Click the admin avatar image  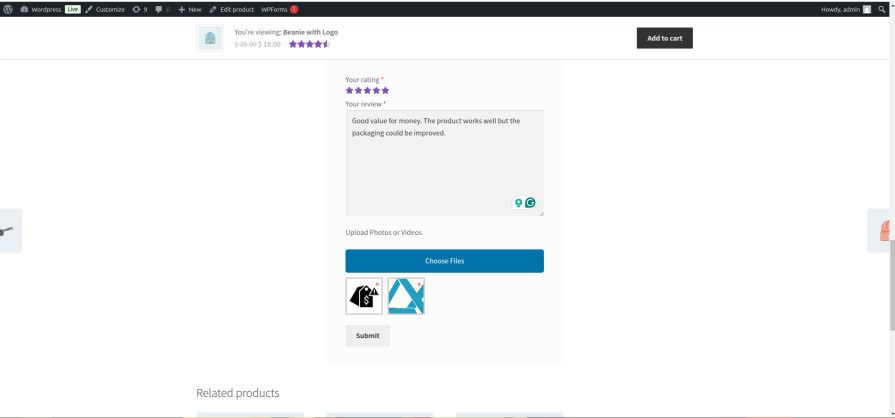(x=867, y=9)
